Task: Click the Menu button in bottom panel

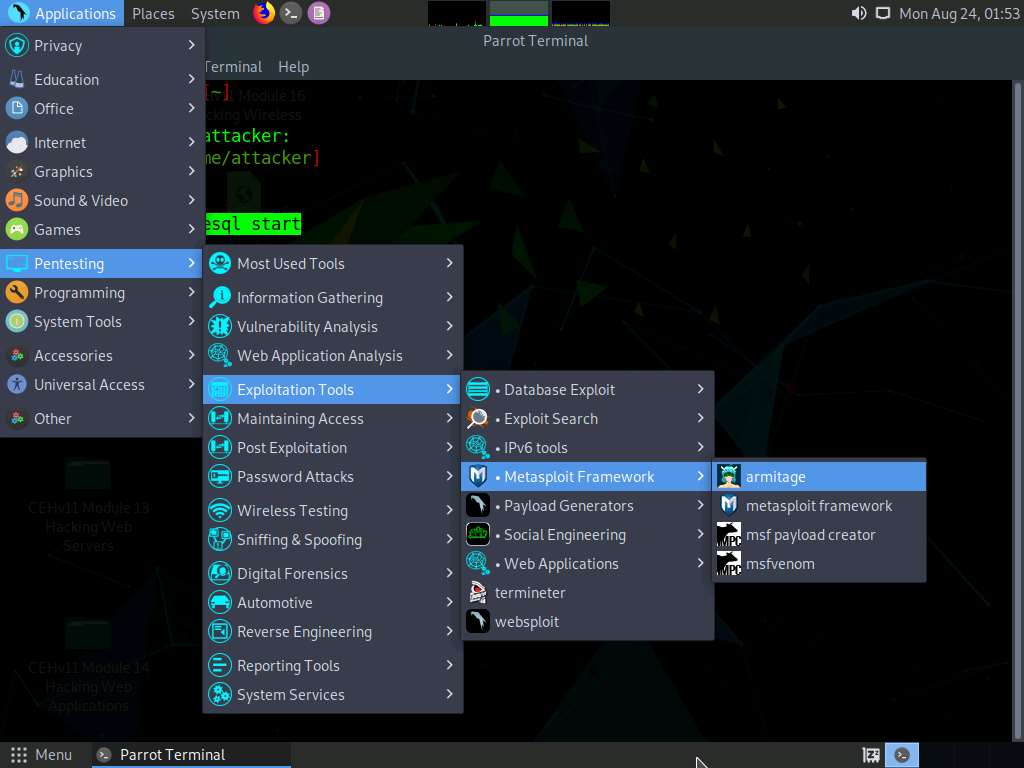Action: (40, 755)
